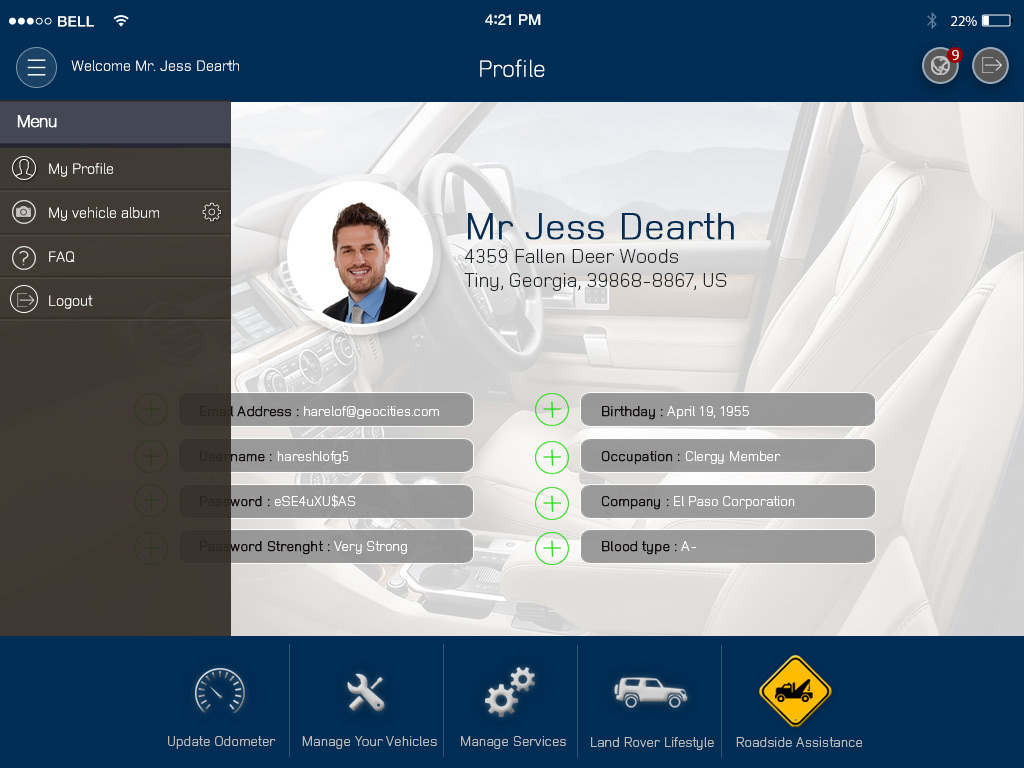1024x768 pixels.
Task: Open the Land Rover Lifestyle tab label
Action: tap(652, 743)
